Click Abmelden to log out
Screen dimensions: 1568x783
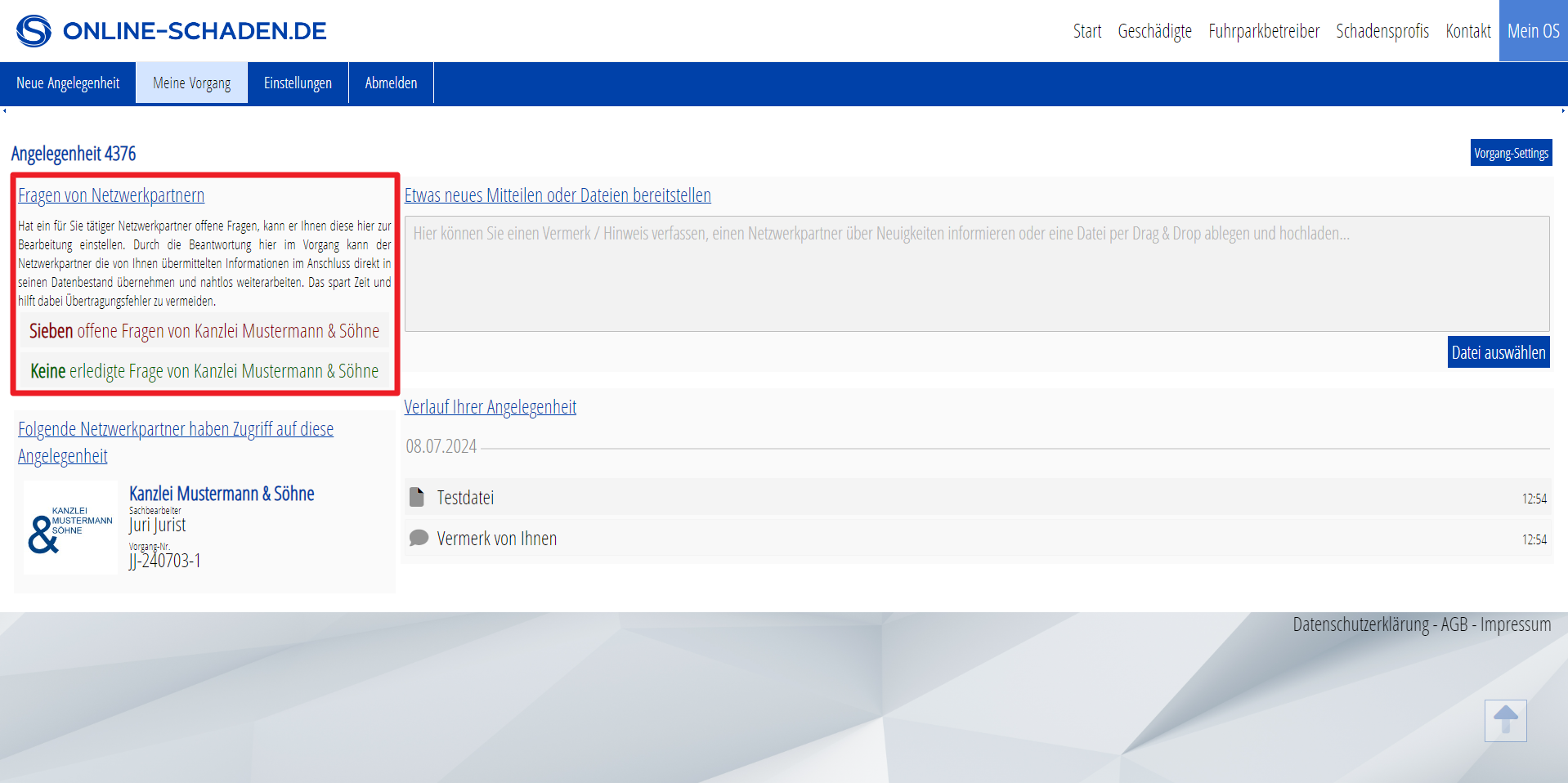pos(391,83)
